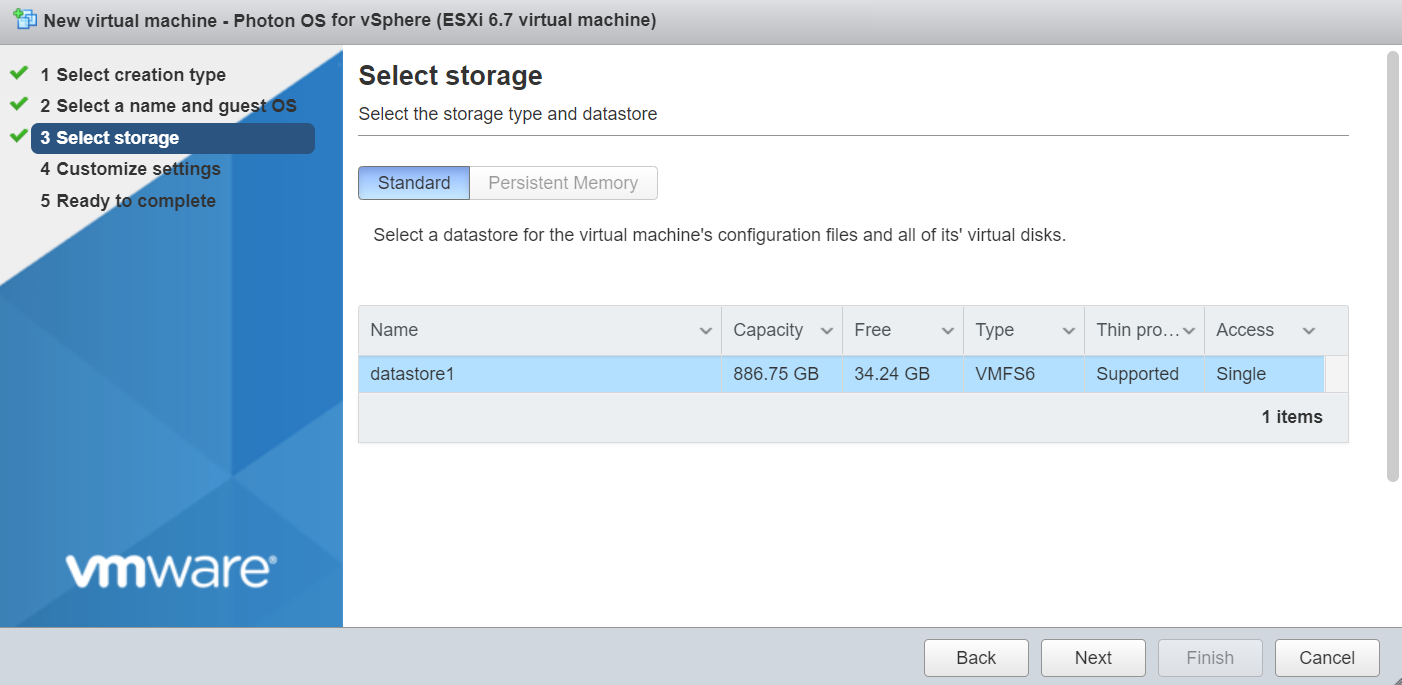1402x685 pixels.
Task: Click the VMware logo in the sidebar
Action: 171,570
